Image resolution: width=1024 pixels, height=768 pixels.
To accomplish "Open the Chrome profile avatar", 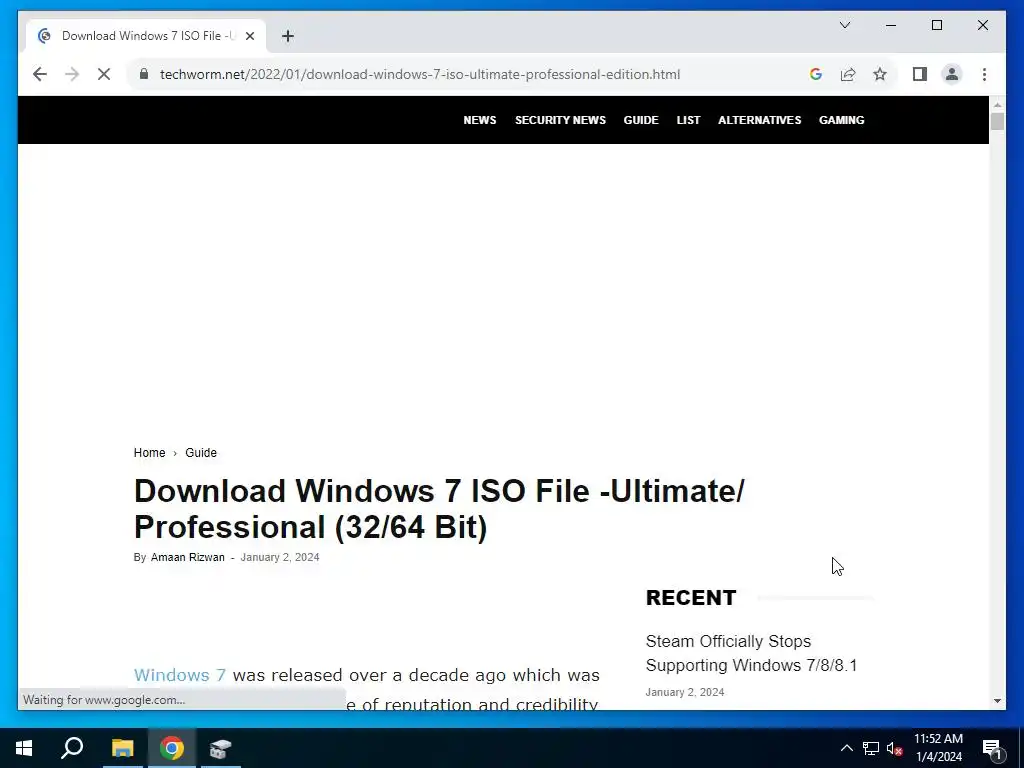I will (x=952, y=74).
